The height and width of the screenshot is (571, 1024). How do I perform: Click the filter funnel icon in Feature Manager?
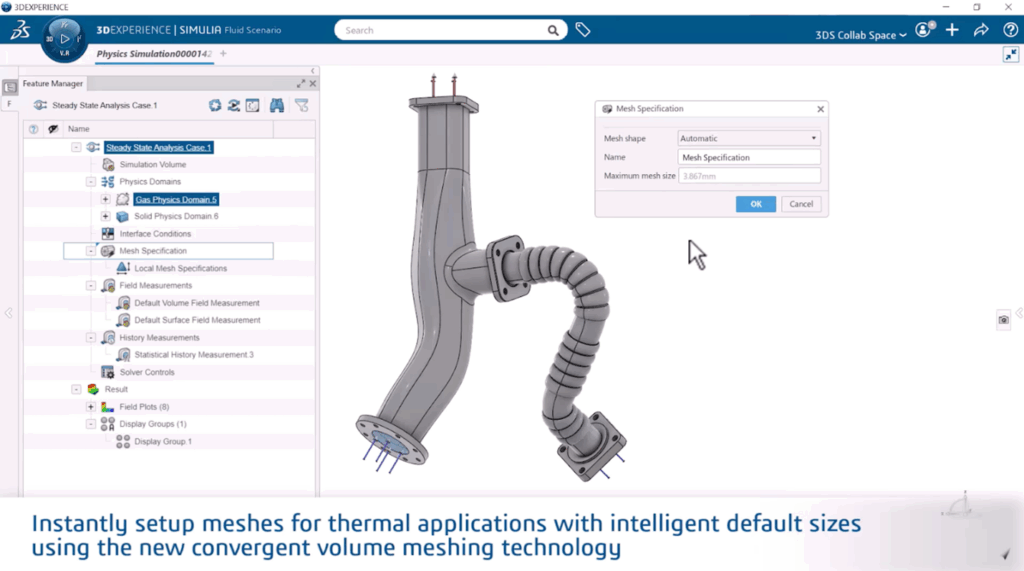[301, 105]
